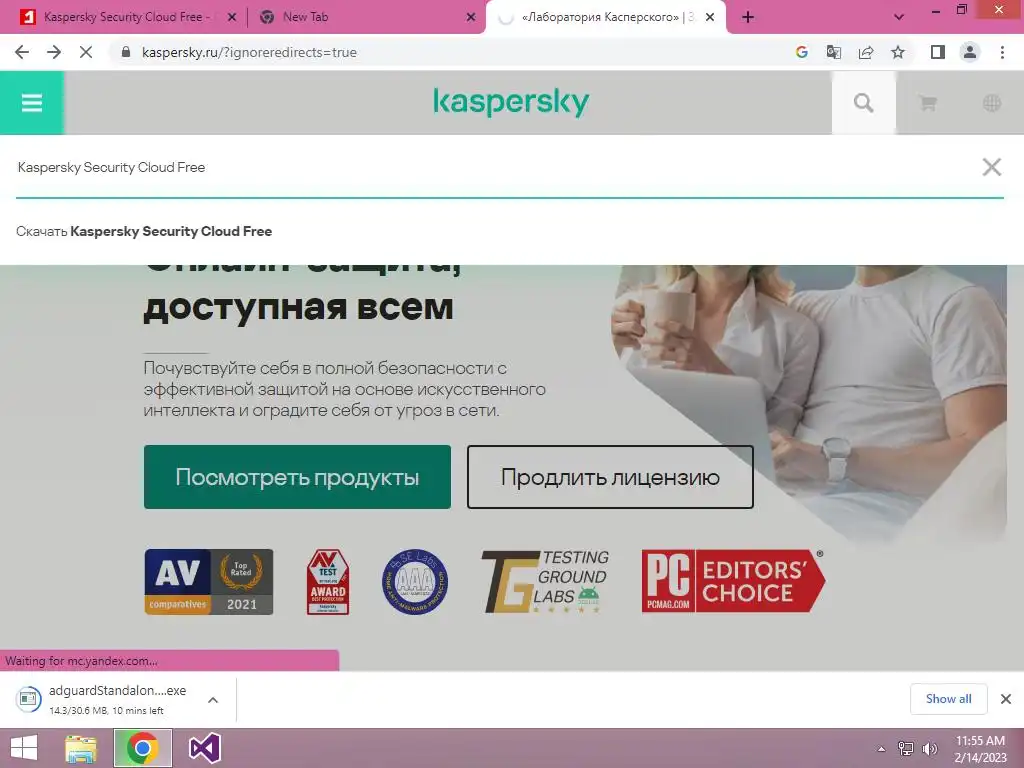Open a new browser tab
Image resolution: width=1024 pixels, height=768 pixels.
[748, 17]
